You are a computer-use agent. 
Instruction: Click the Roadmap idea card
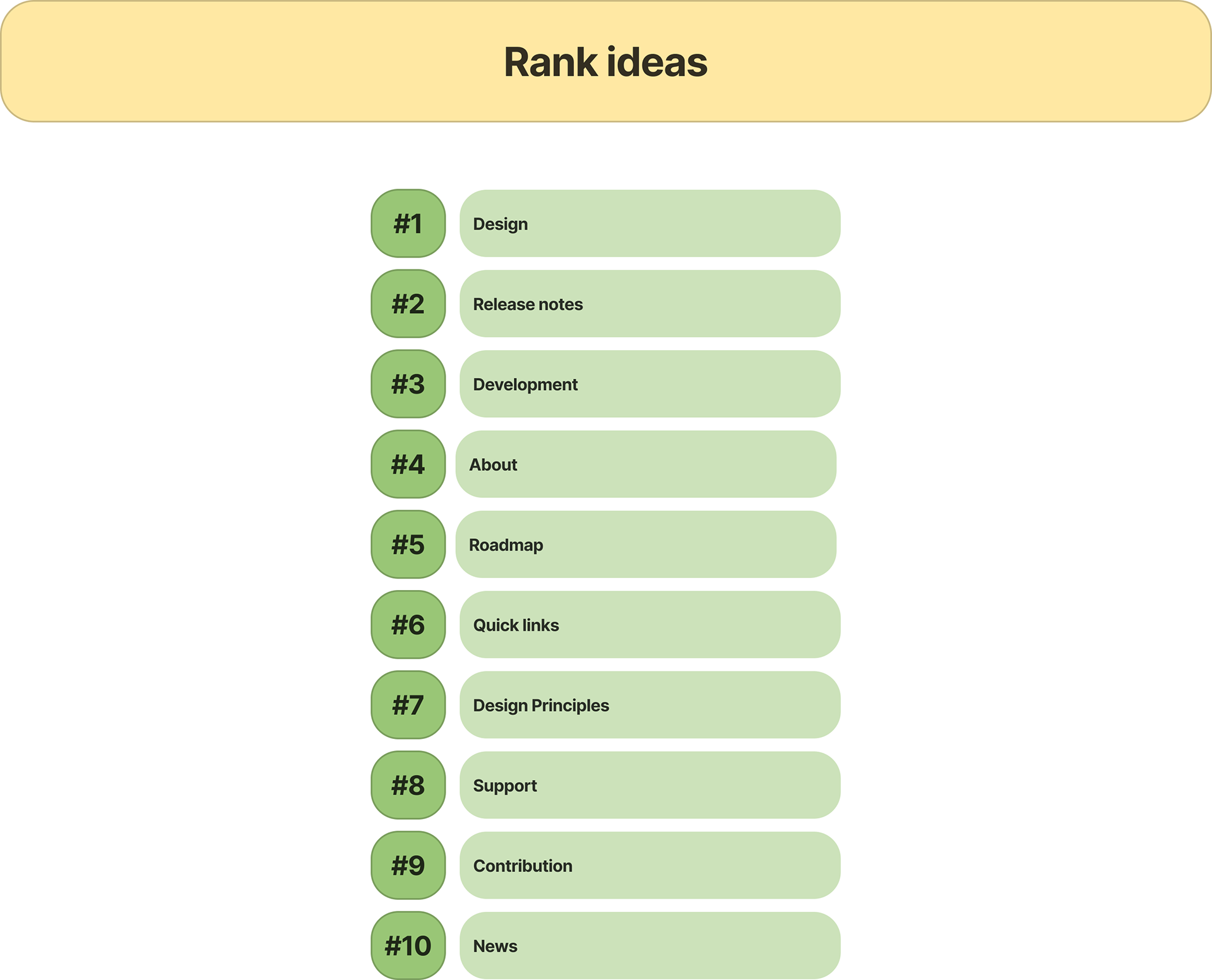pos(646,544)
